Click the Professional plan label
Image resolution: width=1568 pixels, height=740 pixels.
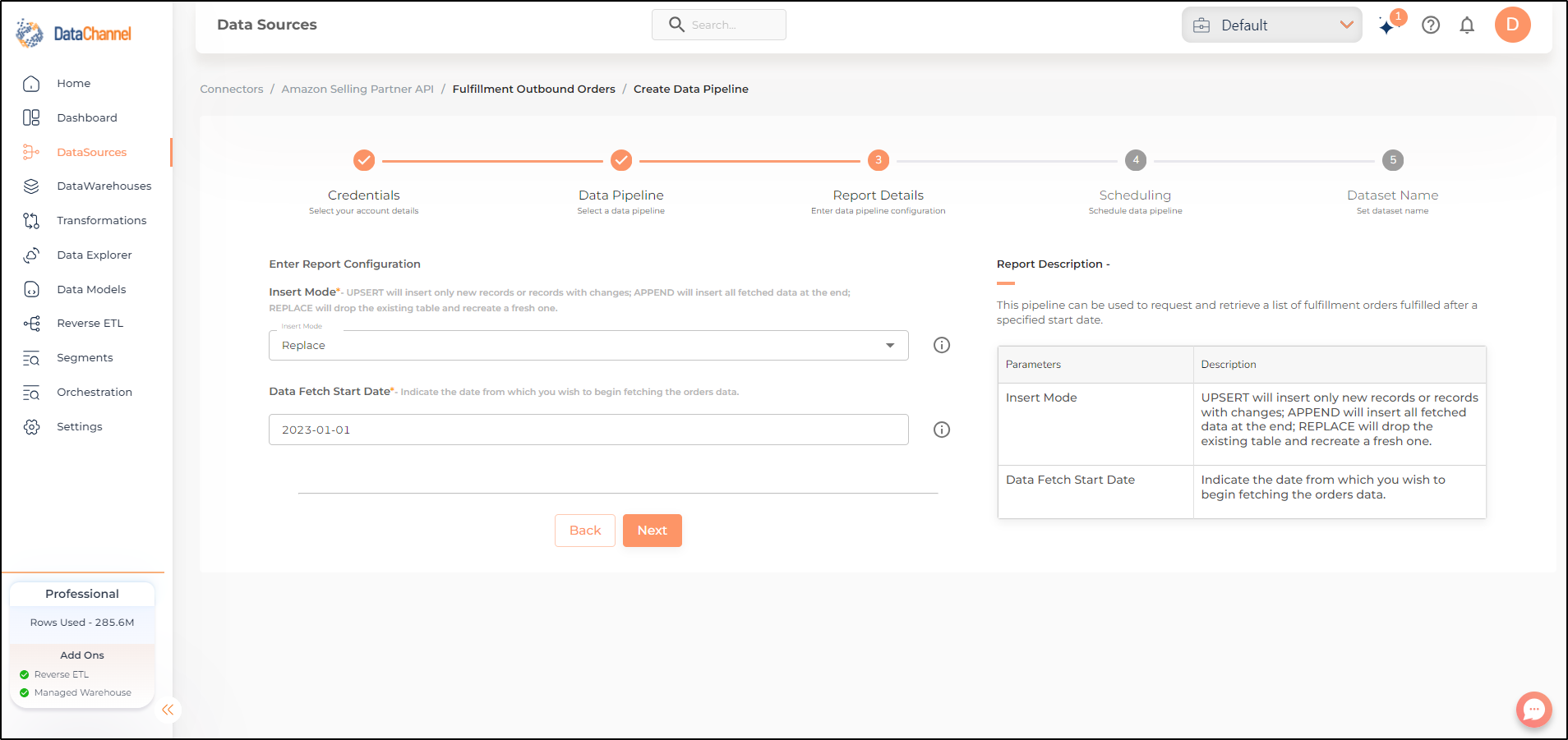[82, 594]
